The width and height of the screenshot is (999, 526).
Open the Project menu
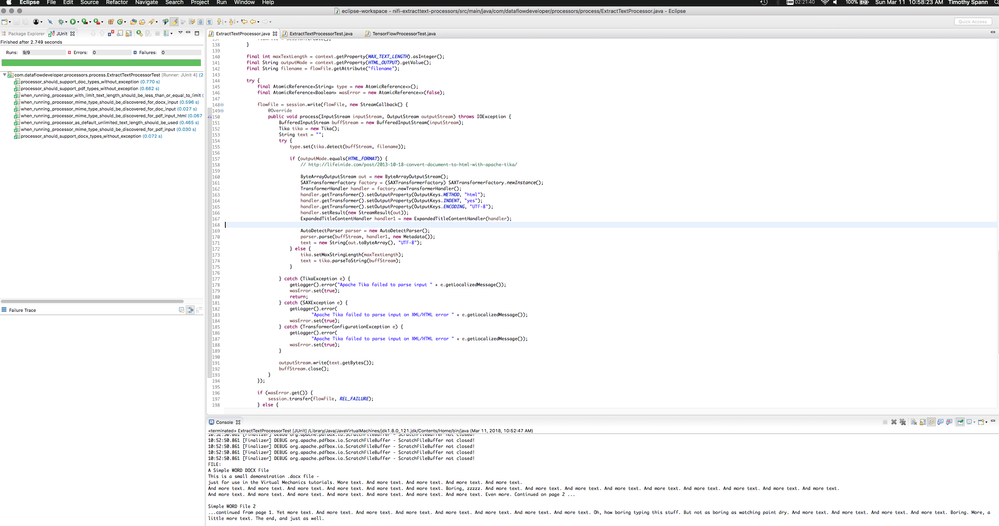[x=199, y=3]
